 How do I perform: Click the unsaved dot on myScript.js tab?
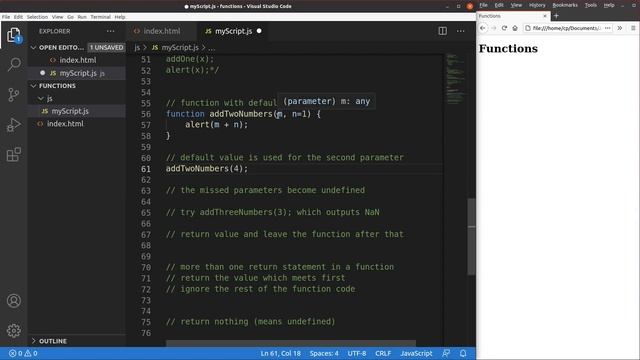click(259, 31)
